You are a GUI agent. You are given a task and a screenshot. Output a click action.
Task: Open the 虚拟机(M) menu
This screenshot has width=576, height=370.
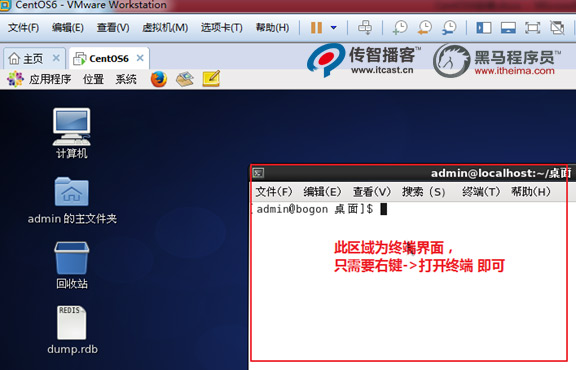click(165, 28)
